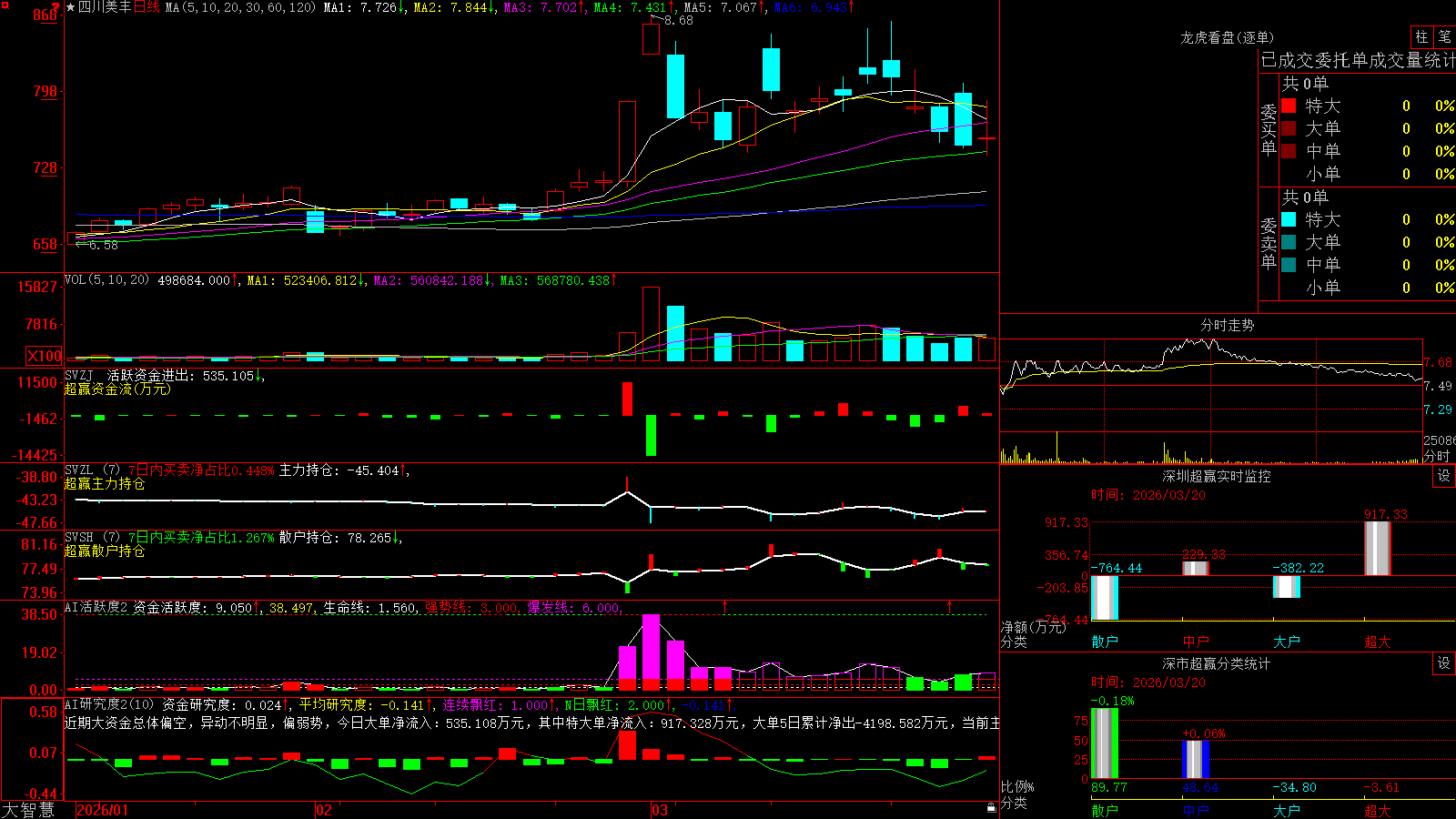Click the 超赢资金流(万元) label

click(117, 389)
